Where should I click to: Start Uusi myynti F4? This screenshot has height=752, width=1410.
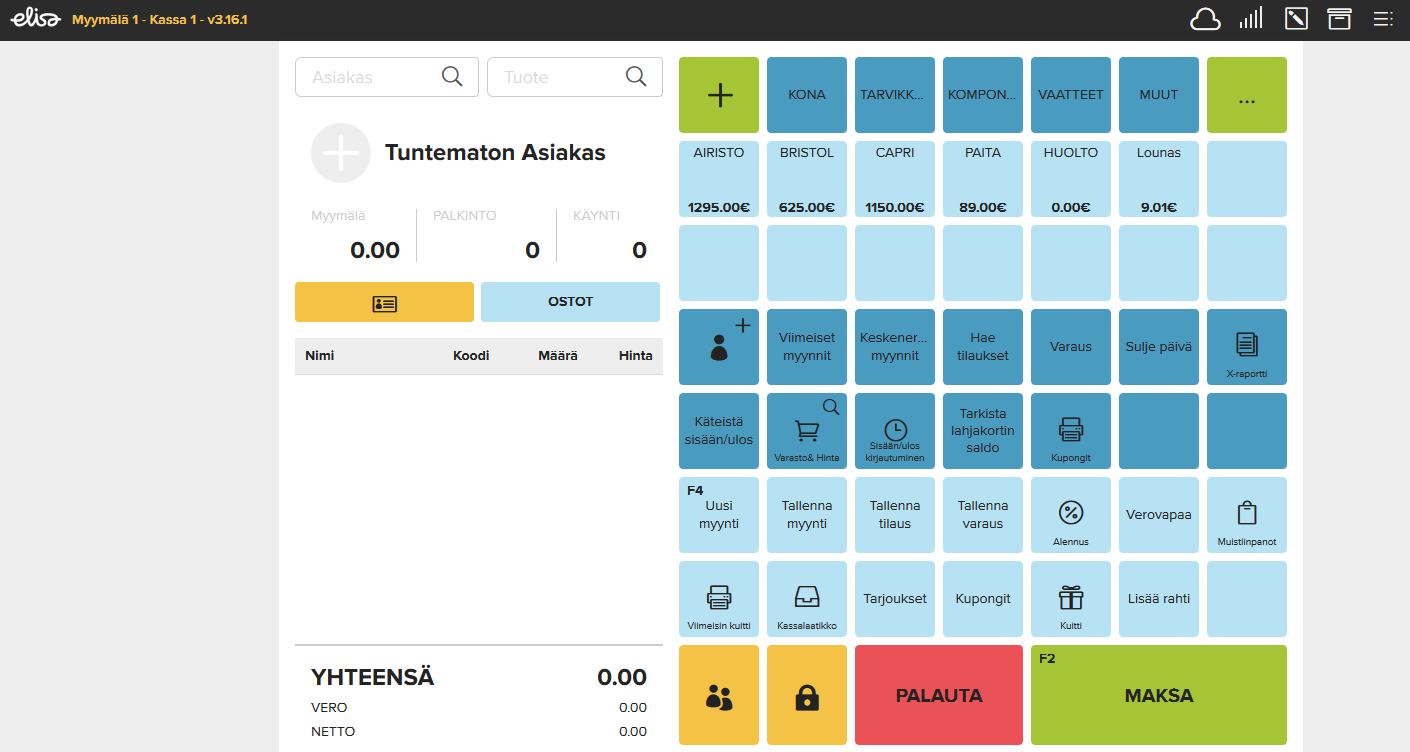(x=719, y=515)
